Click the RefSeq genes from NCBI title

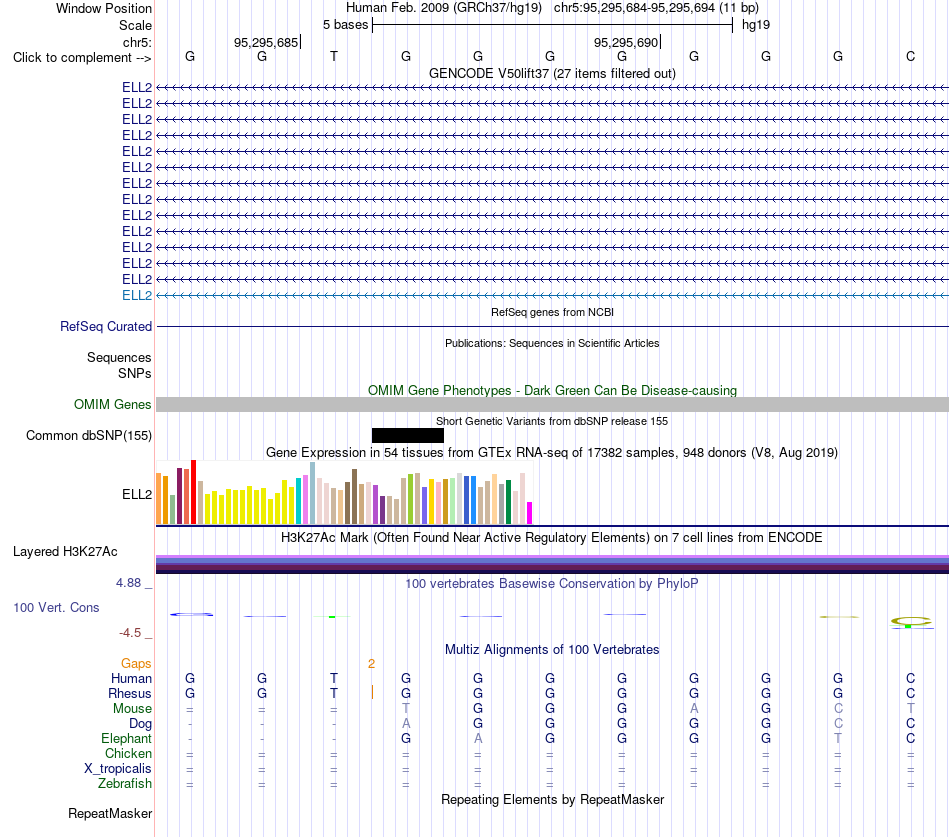tap(552, 312)
